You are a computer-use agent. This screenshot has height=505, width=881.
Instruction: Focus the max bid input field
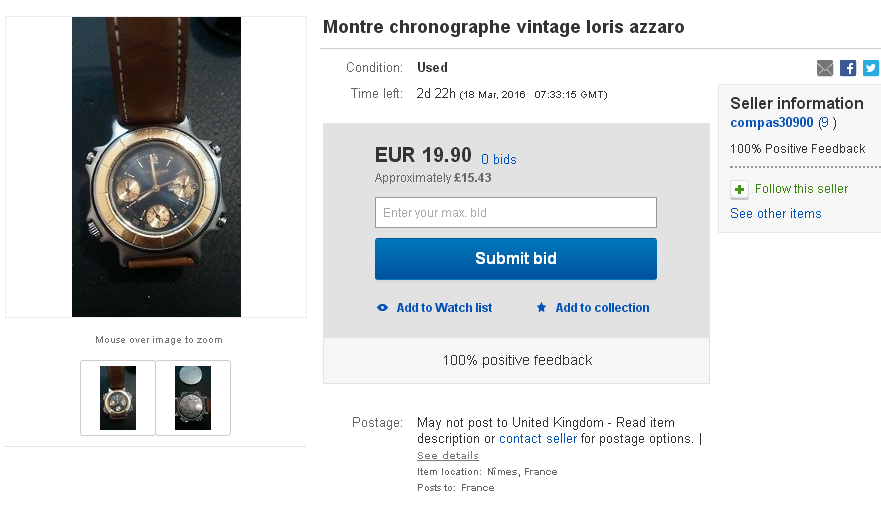pos(515,213)
